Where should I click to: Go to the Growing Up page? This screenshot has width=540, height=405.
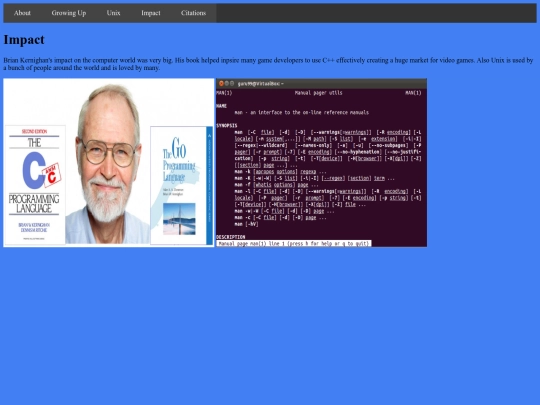click(x=69, y=13)
